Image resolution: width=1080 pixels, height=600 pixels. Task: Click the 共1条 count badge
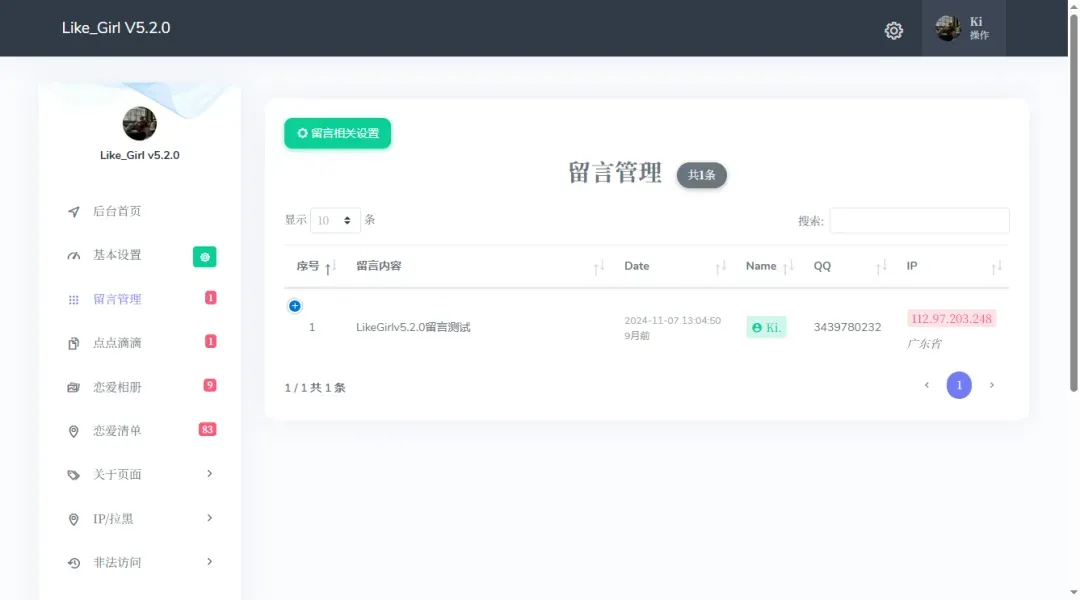(701, 175)
